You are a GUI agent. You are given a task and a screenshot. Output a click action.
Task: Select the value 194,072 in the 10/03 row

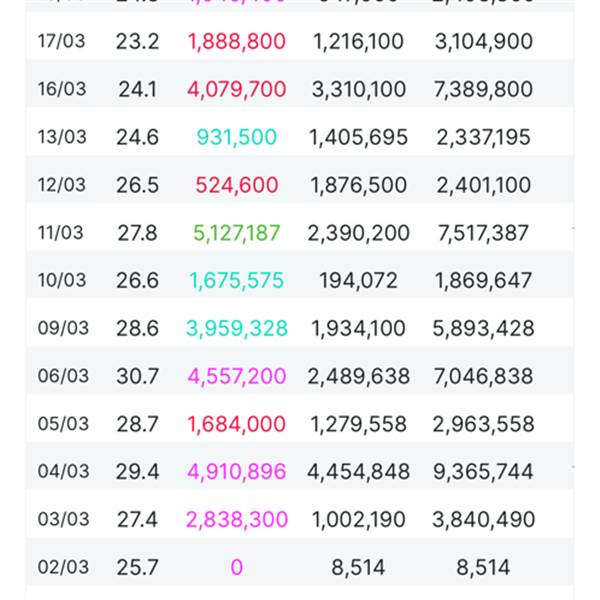(x=358, y=281)
